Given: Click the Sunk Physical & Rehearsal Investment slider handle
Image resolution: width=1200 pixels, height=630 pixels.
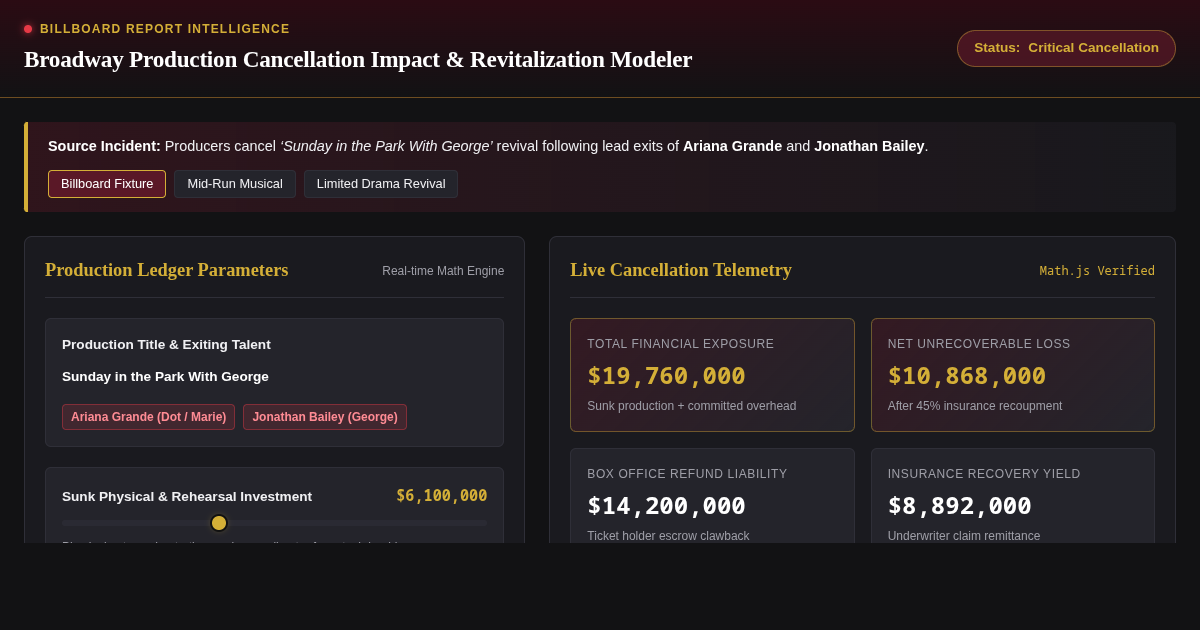Looking at the screenshot, I should coord(219,523).
